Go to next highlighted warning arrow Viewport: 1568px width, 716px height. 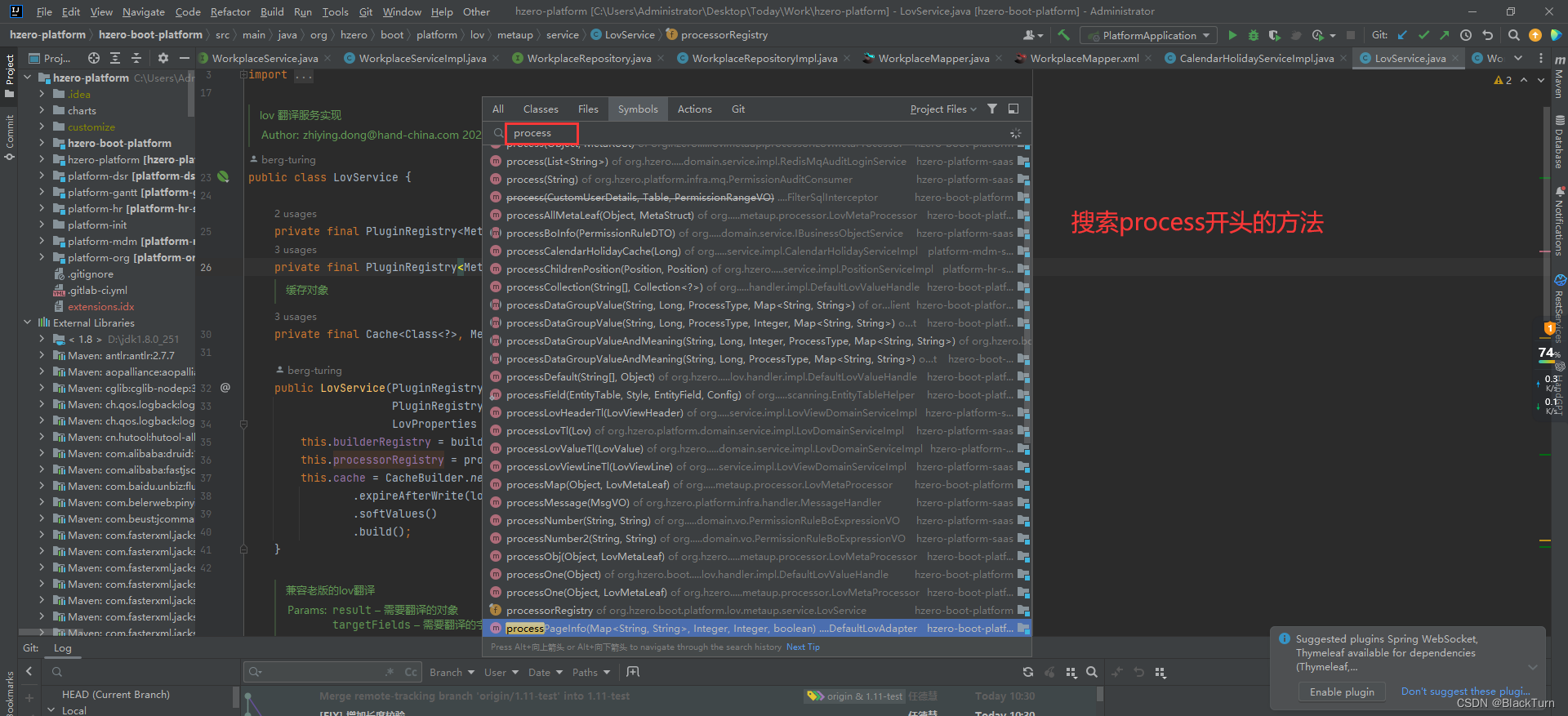[1541, 80]
